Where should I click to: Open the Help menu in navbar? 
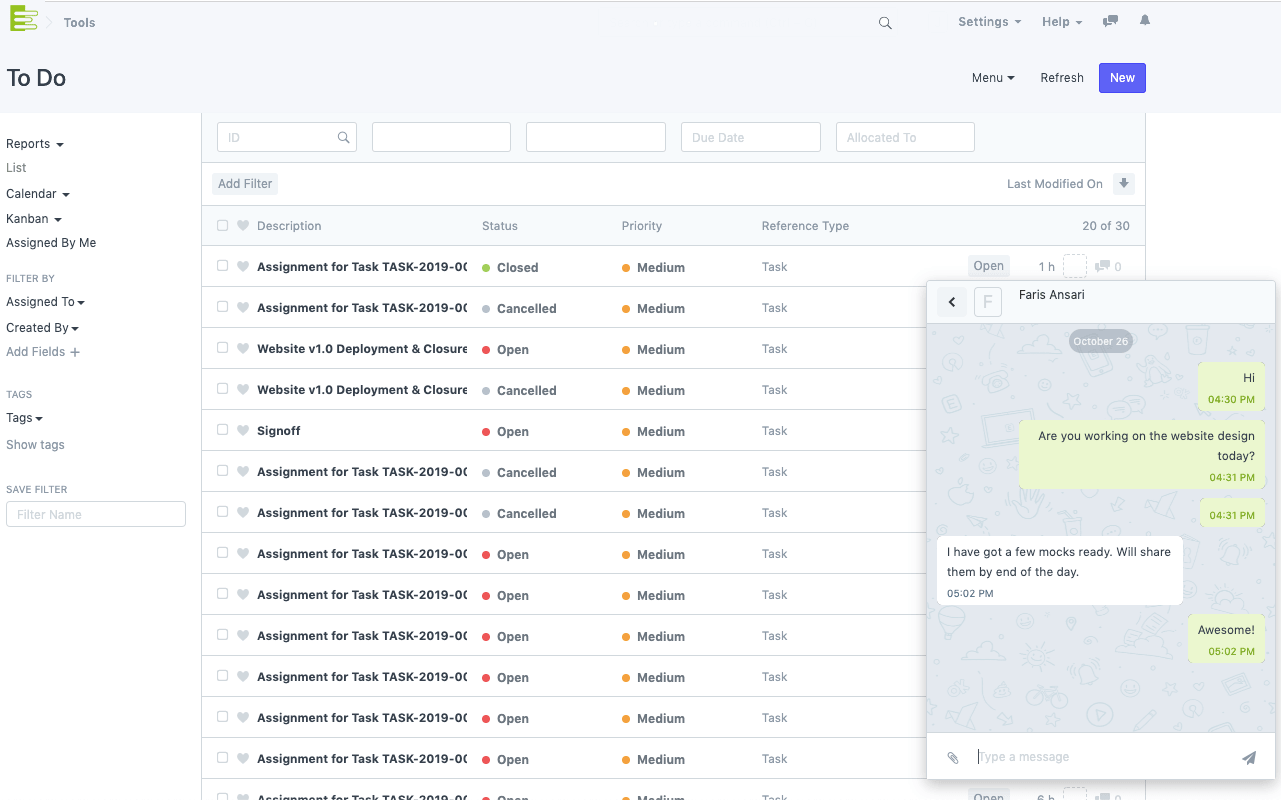click(1061, 22)
